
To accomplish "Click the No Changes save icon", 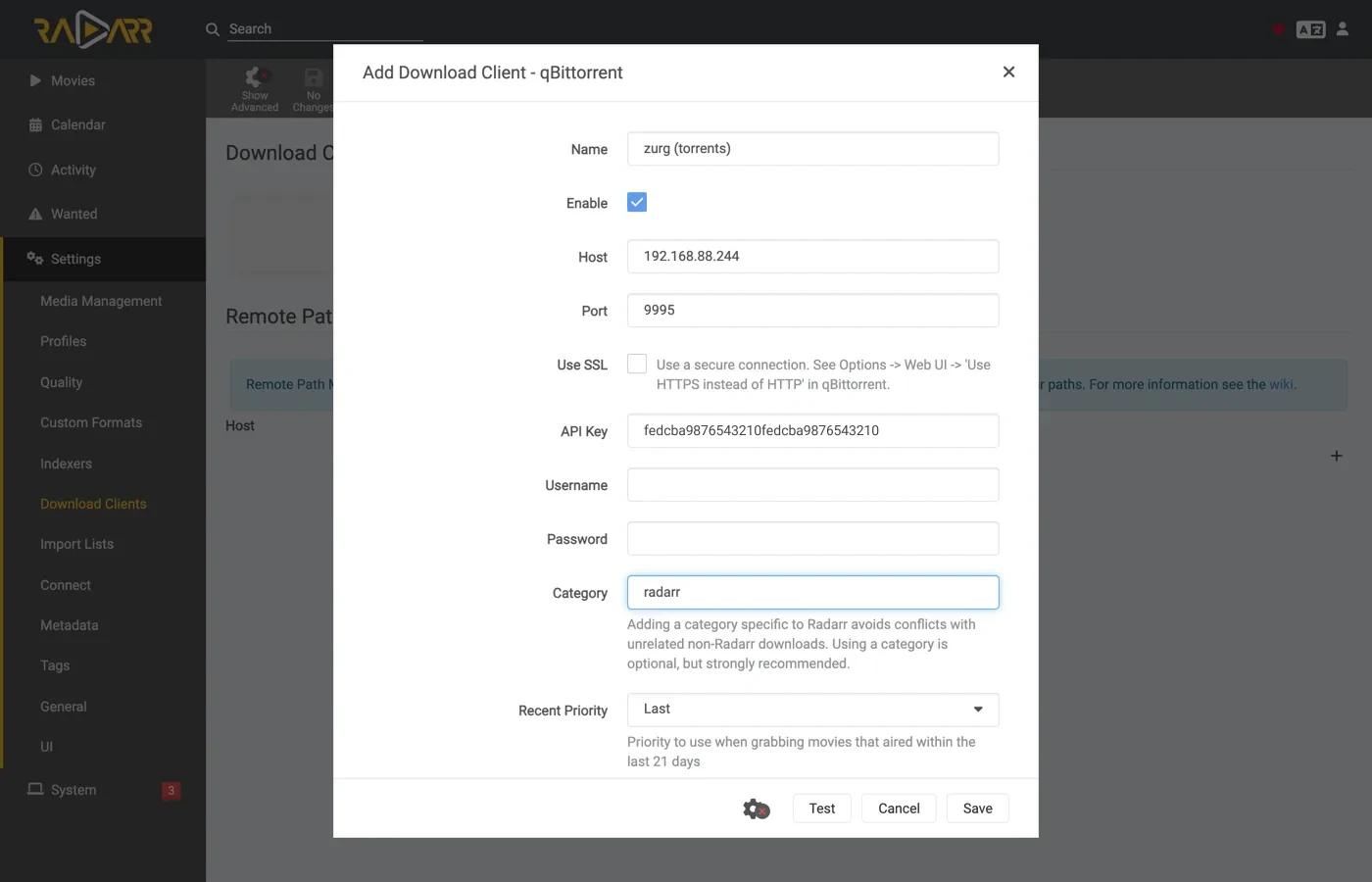I will tap(313, 89).
